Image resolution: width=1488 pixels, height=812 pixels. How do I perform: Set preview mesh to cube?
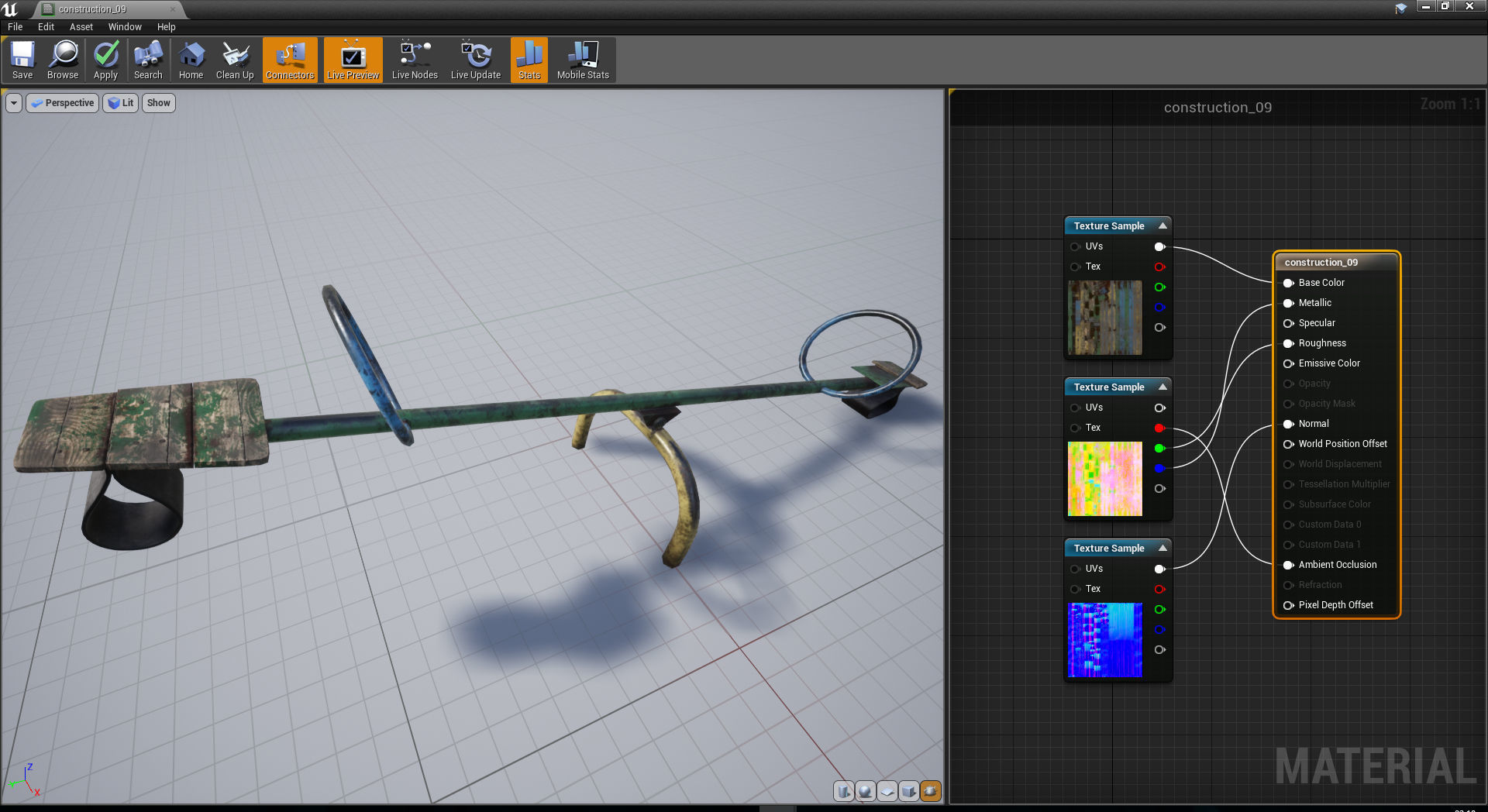(909, 791)
